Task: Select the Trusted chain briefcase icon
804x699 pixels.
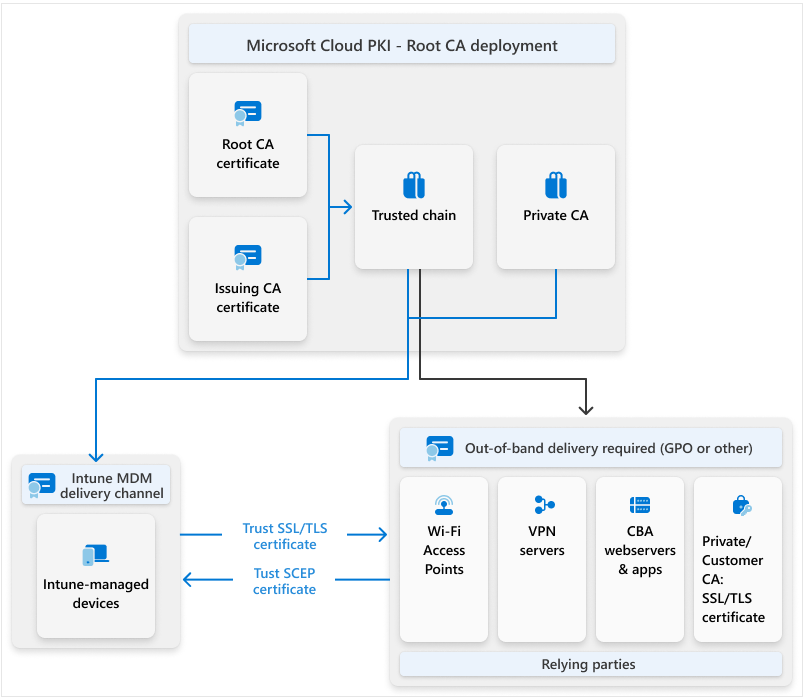Action: click(414, 184)
